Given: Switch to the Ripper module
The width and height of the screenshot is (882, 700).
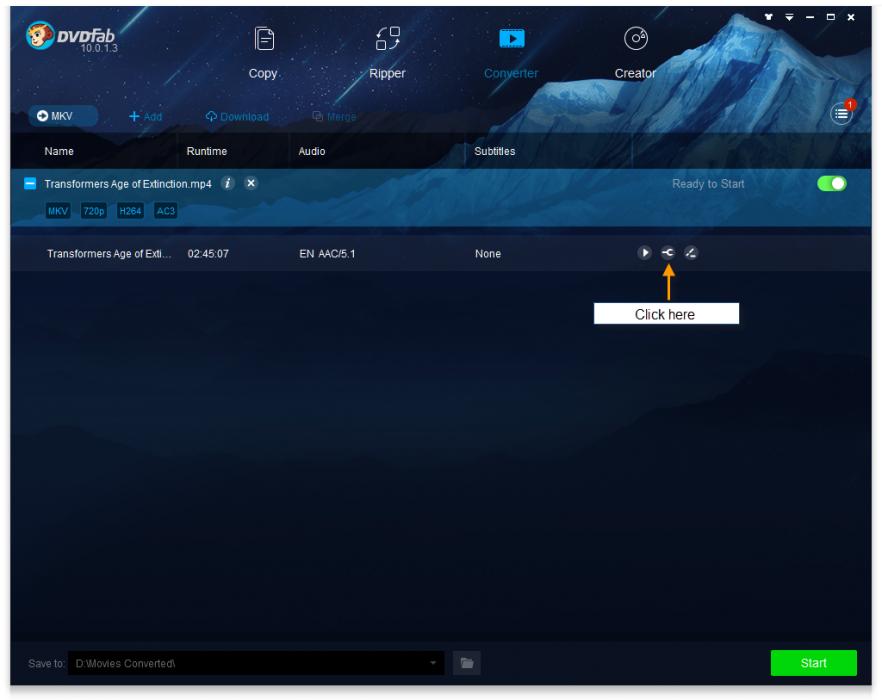Looking at the screenshot, I should tap(387, 52).
